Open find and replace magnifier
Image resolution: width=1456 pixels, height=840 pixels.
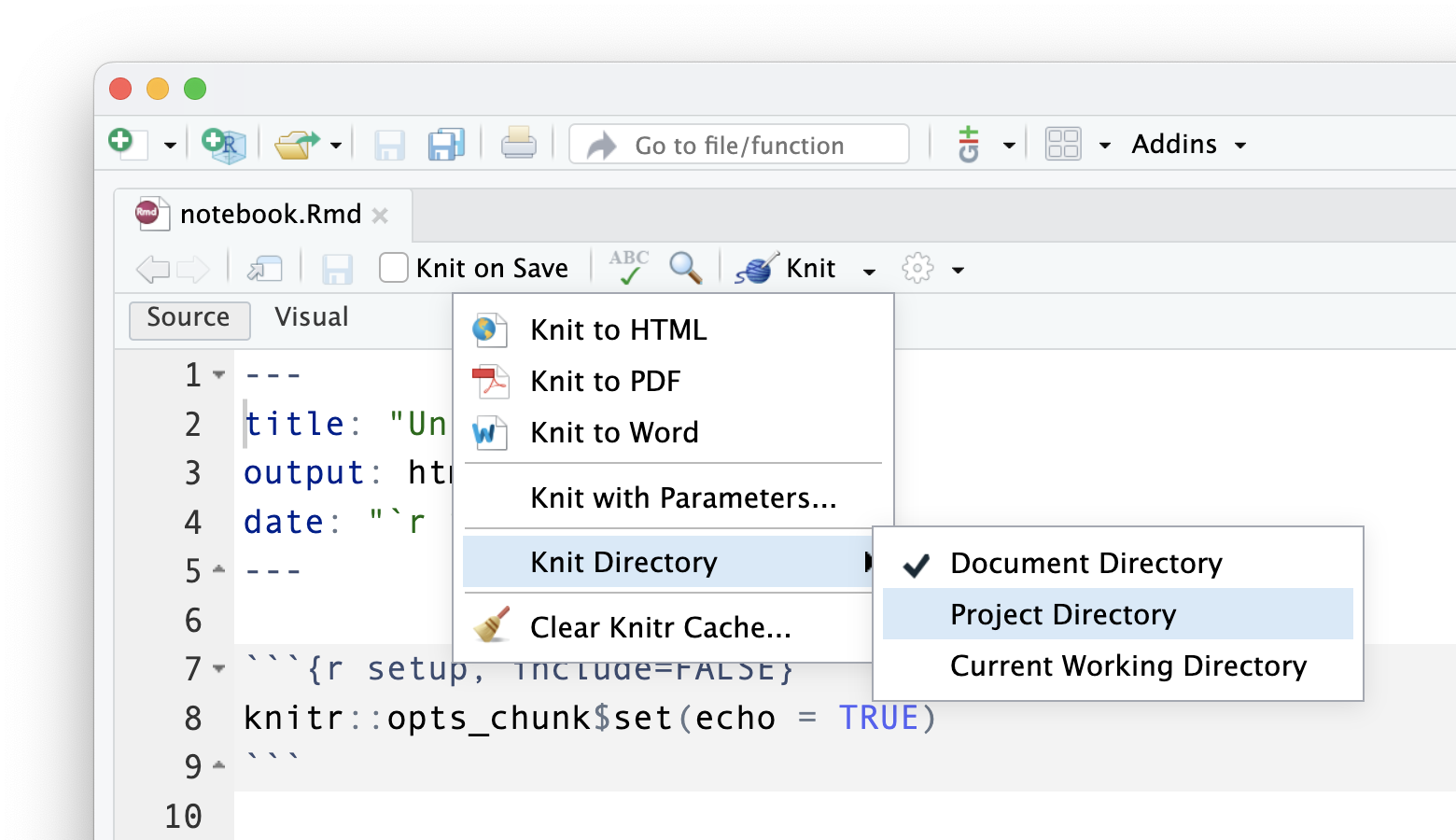point(685,269)
